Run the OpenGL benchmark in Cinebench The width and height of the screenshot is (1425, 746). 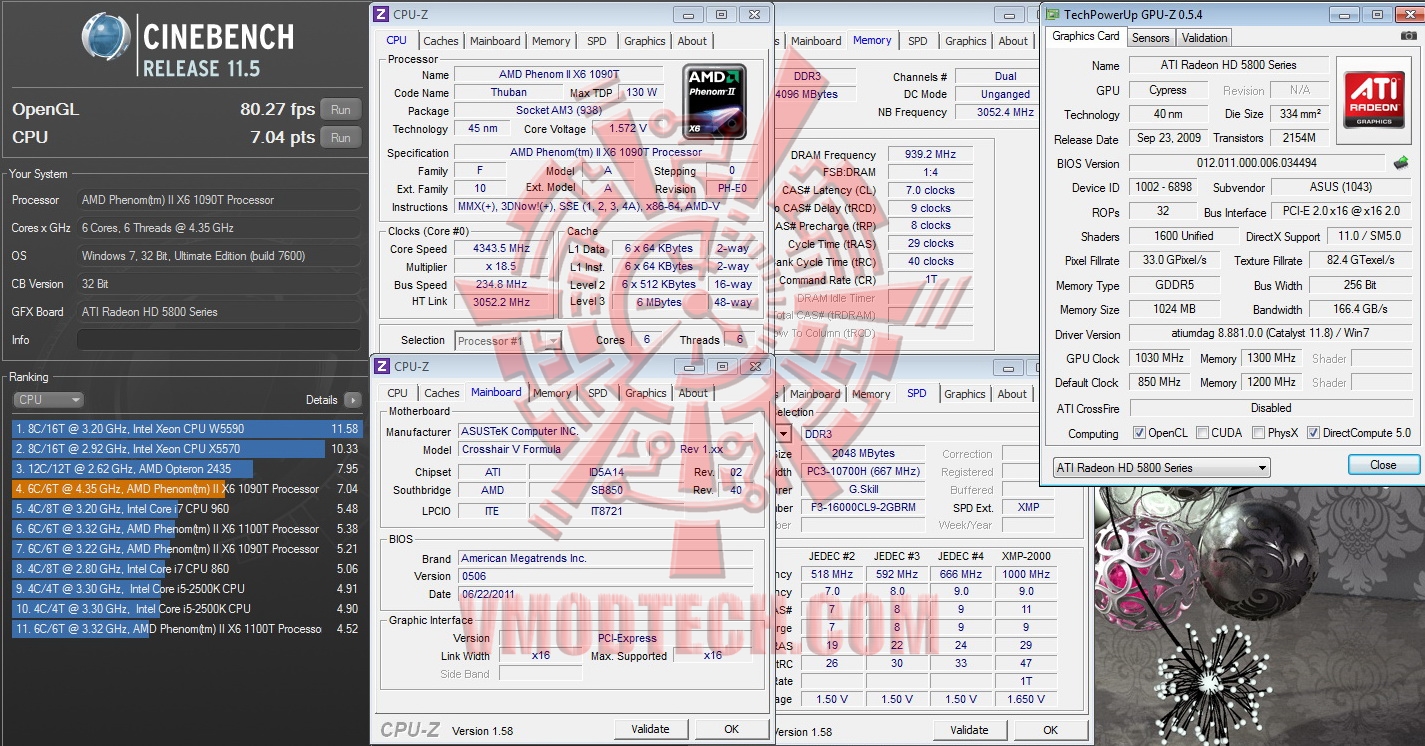click(x=341, y=110)
